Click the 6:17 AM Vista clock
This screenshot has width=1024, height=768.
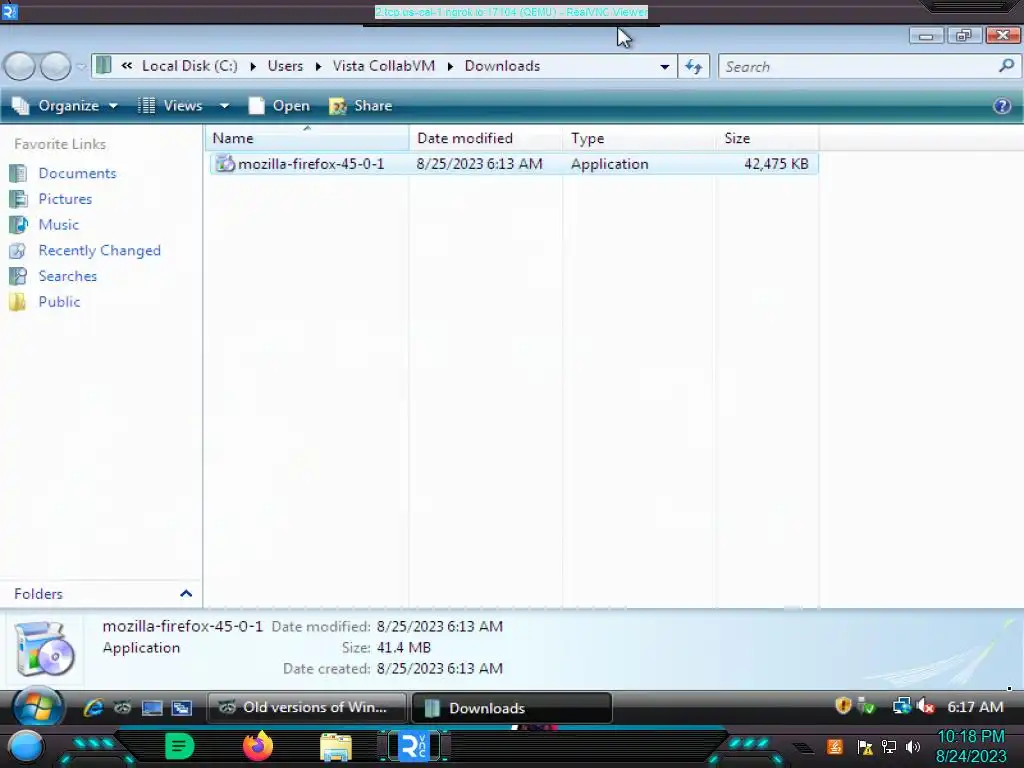975,707
